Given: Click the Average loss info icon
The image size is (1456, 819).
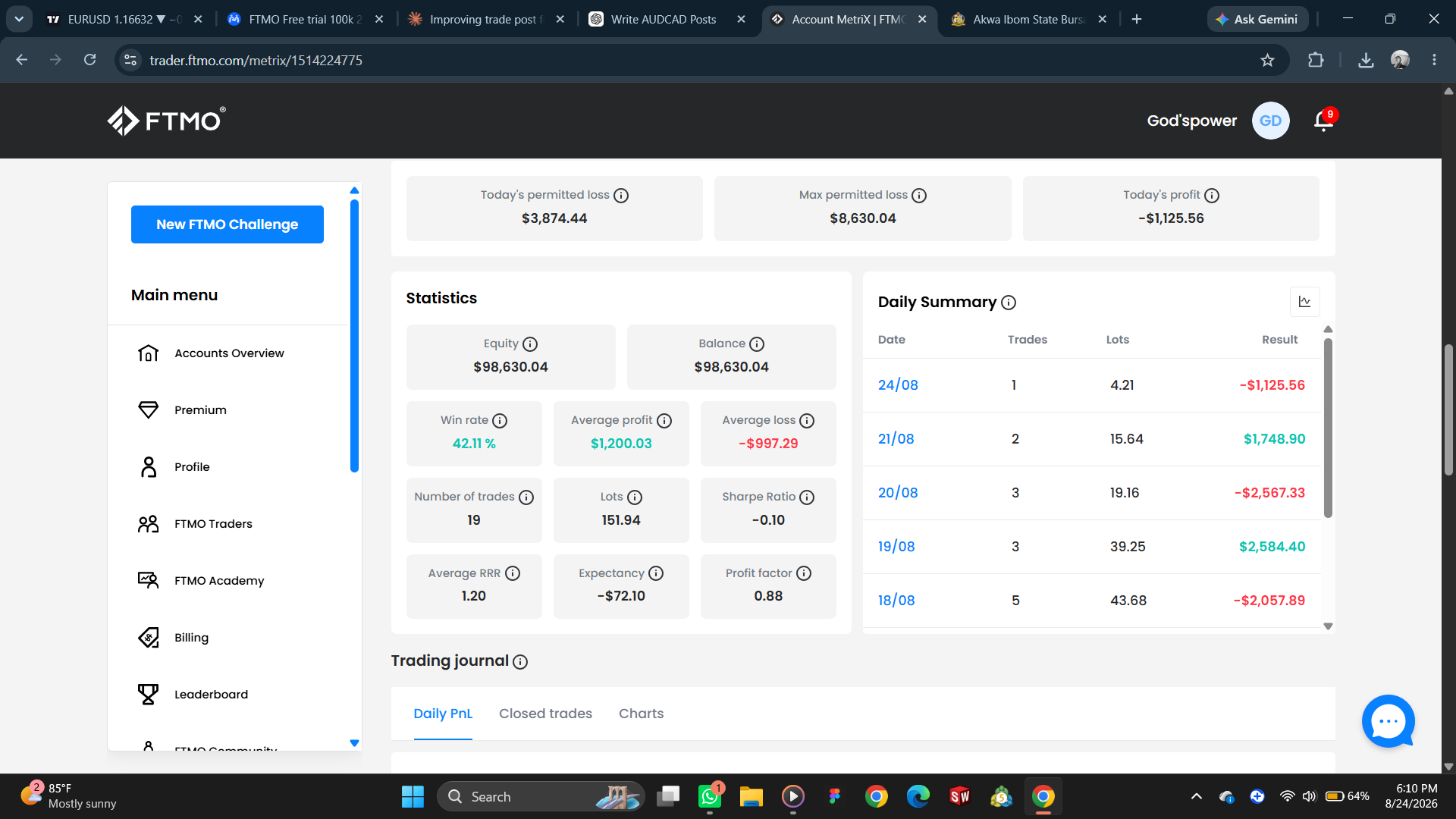Looking at the screenshot, I should coord(807,421).
